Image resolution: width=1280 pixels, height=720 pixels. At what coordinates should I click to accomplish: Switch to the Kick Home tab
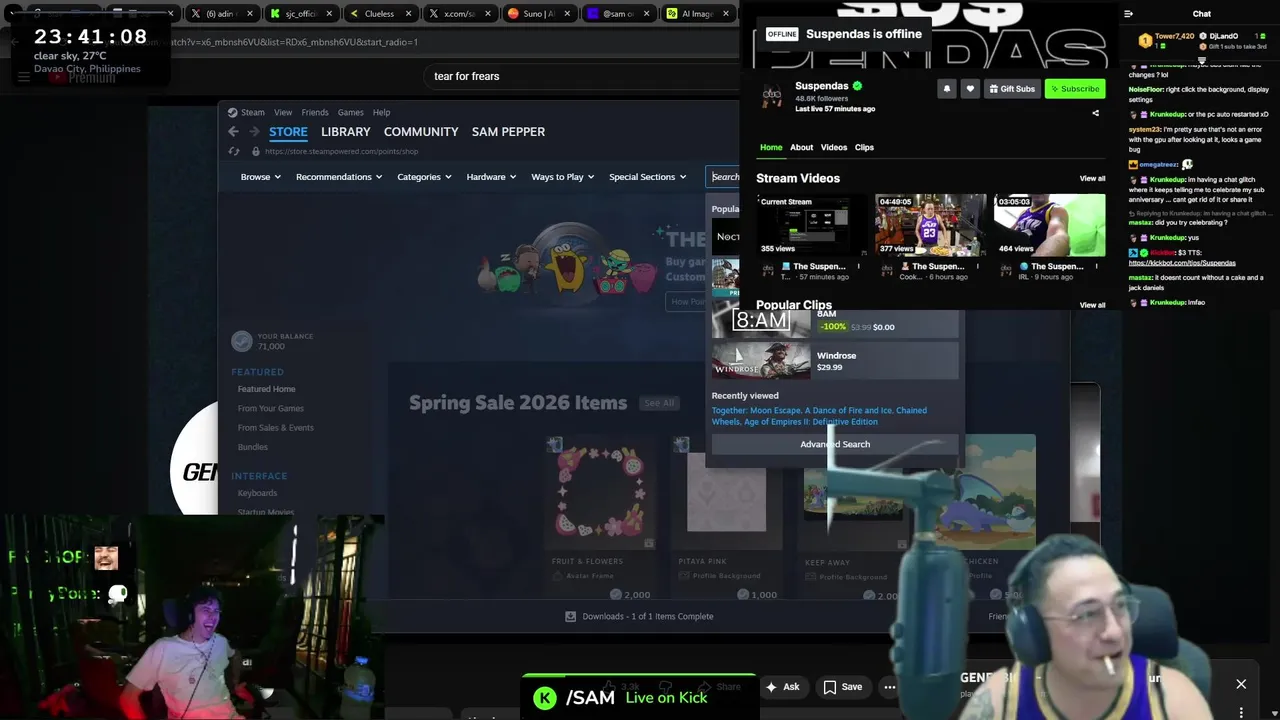[771, 147]
